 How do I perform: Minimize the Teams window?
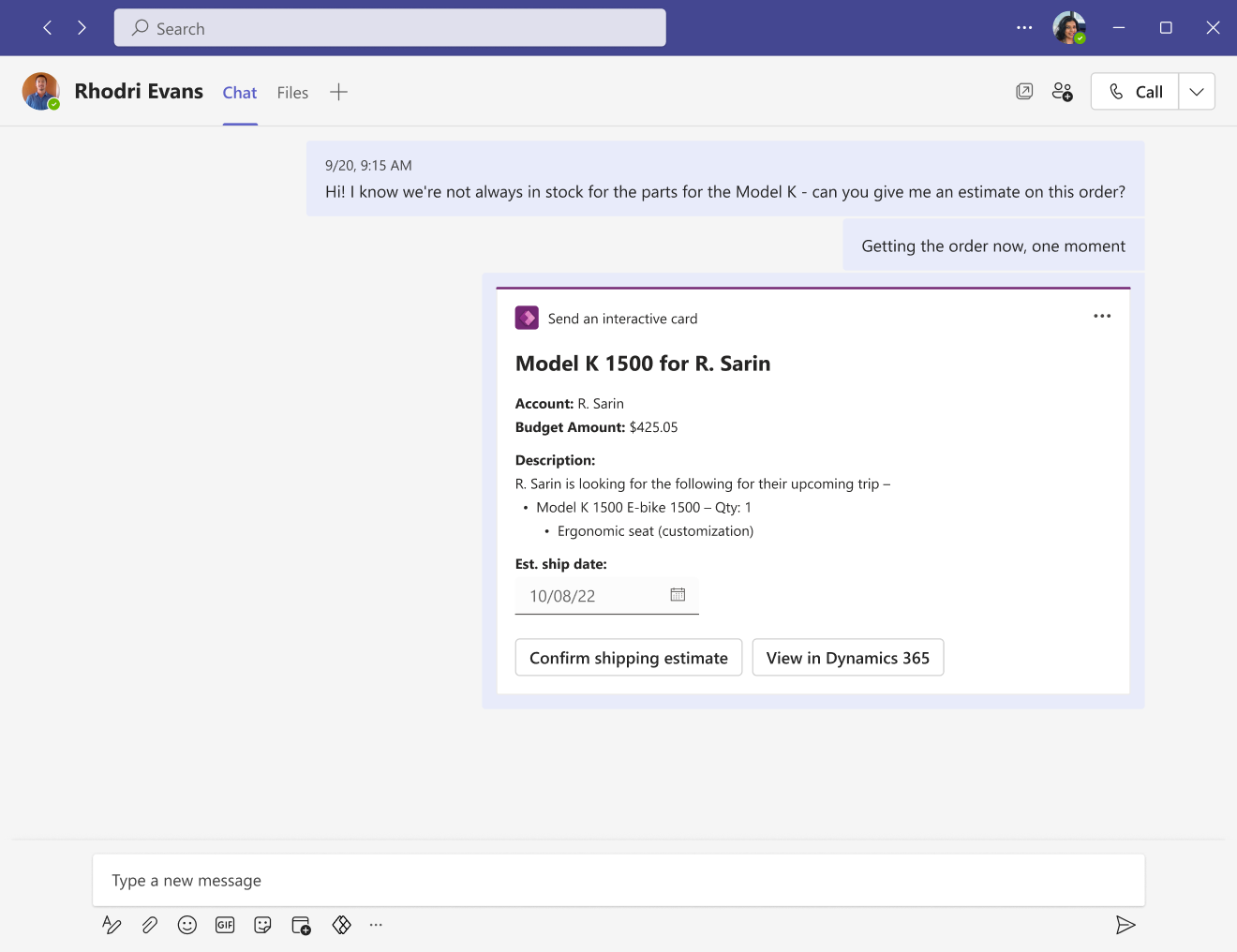pyautogui.click(x=1119, y=28)
